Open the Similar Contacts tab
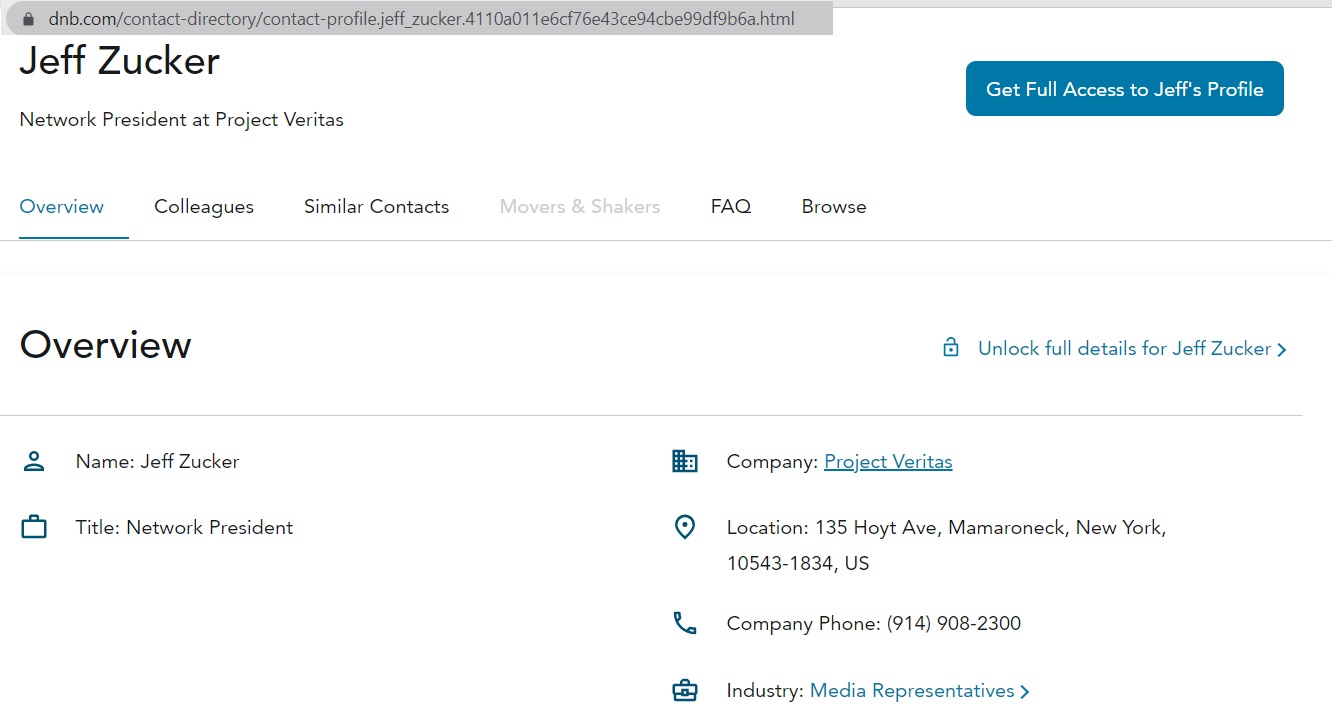The image size is (1332, 722). coord(377,207)
